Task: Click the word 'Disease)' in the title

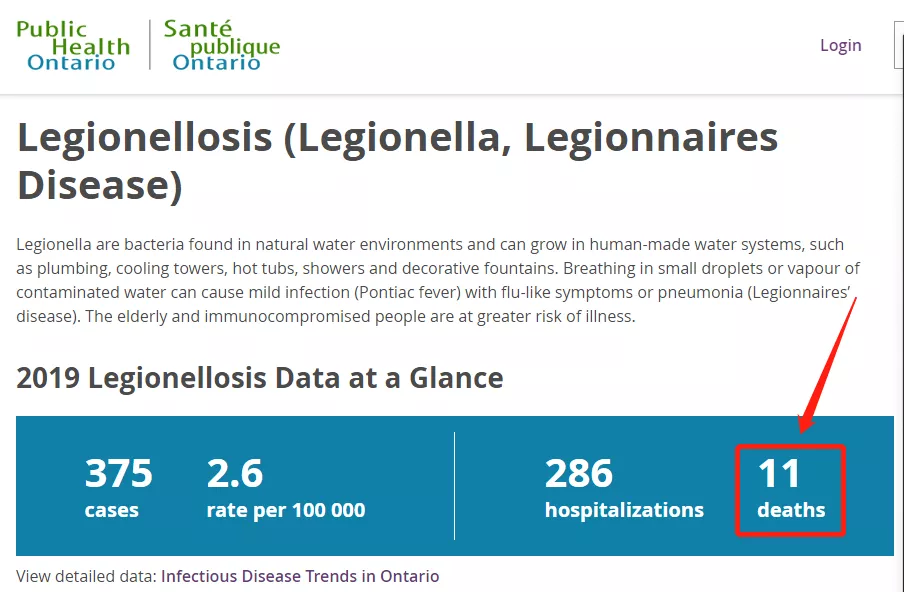Action: (100, 186)
